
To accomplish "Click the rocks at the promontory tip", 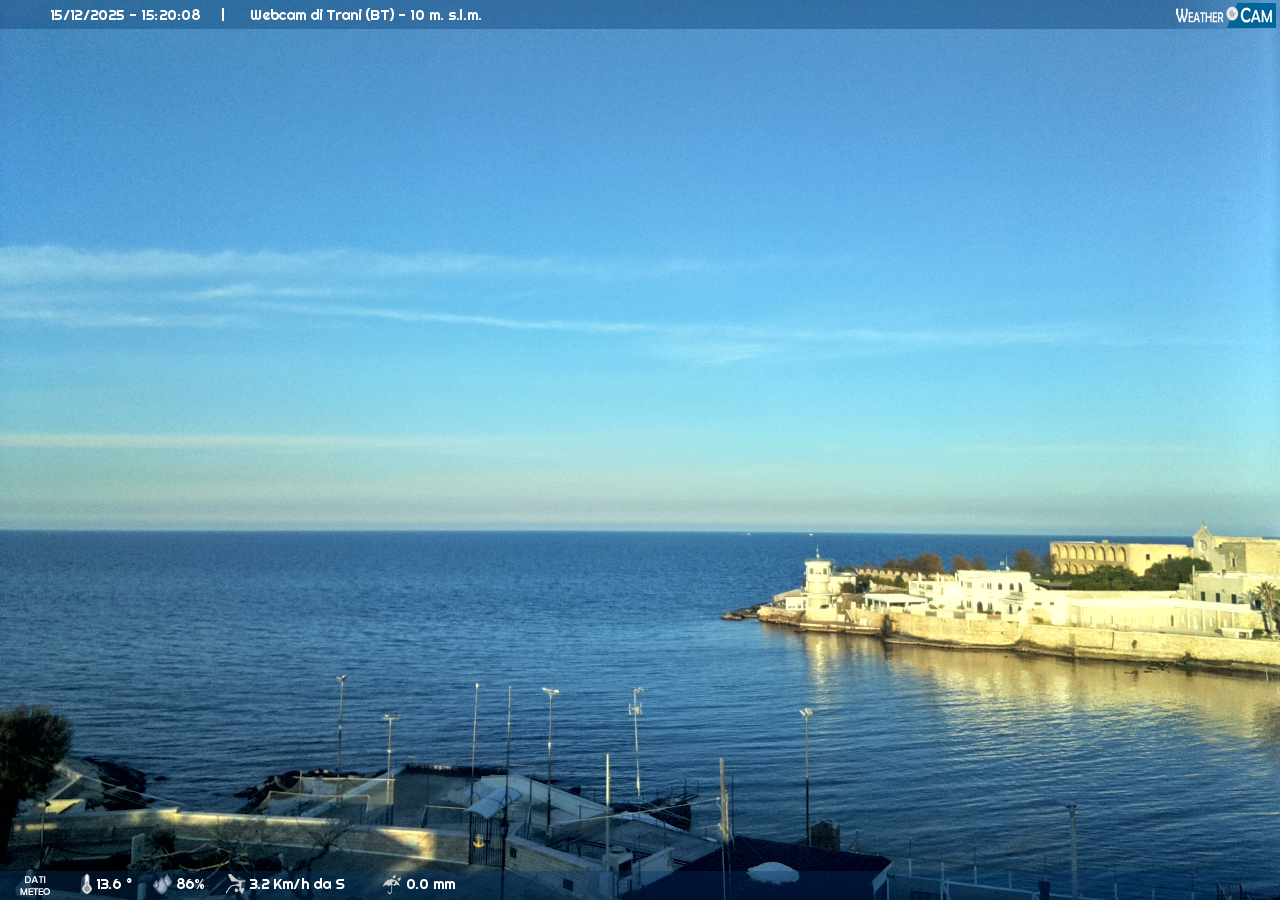I will point(742,613).
